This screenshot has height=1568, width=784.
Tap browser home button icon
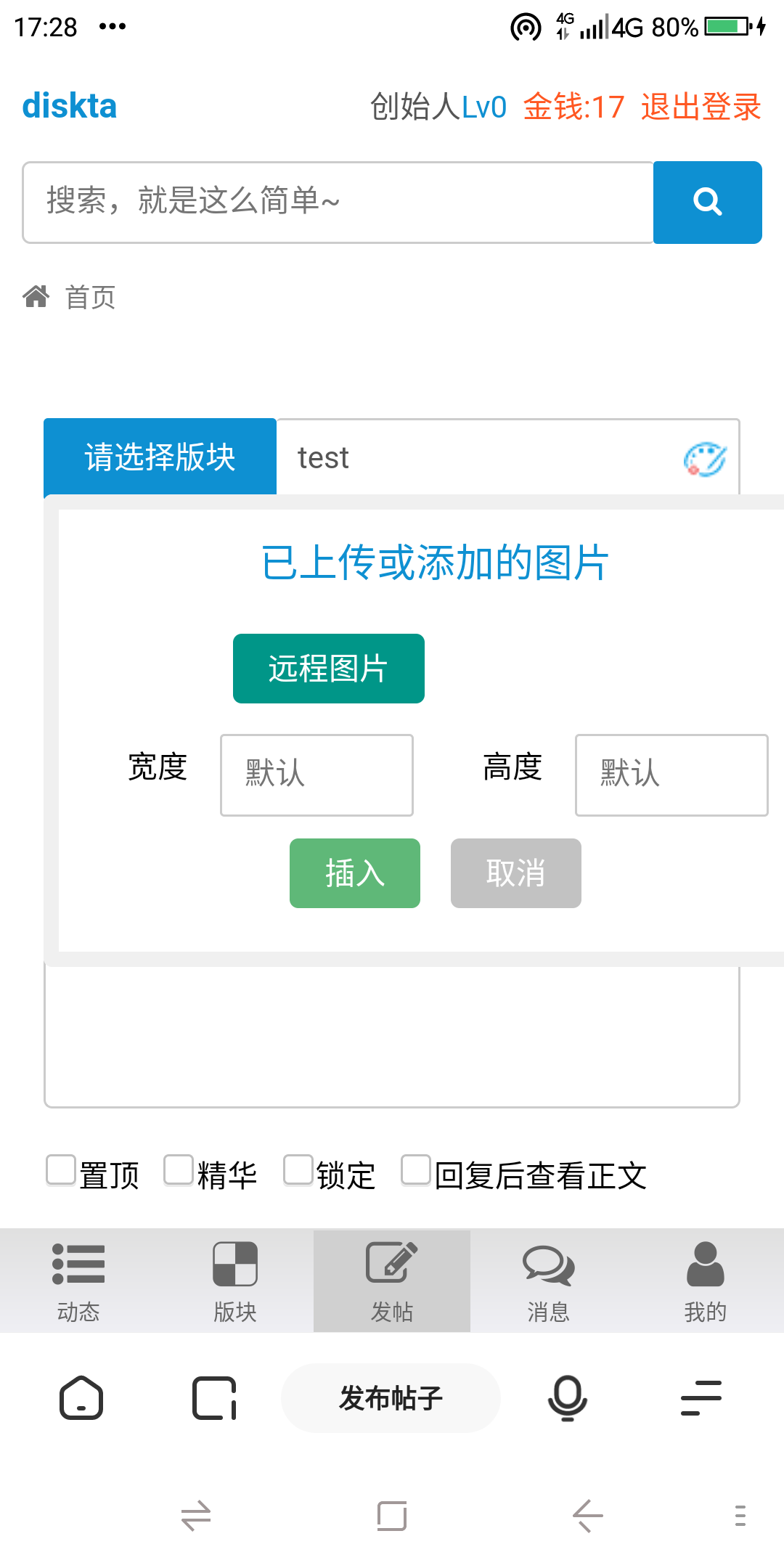point(81,1398)
